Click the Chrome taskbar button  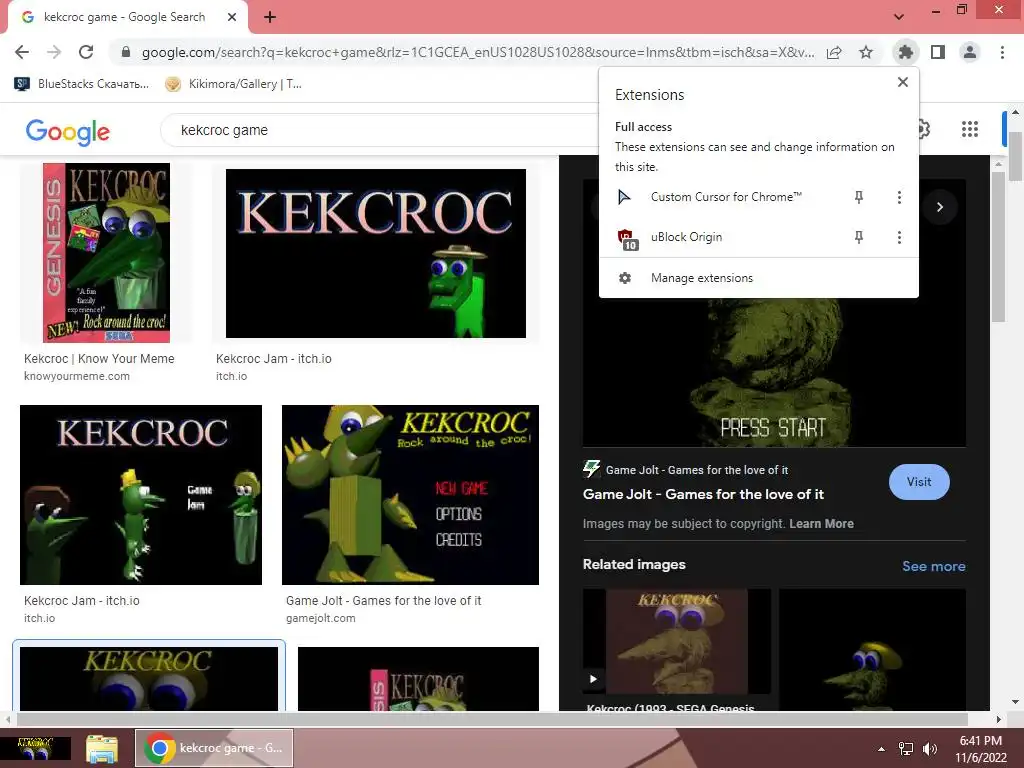[214, 748]
